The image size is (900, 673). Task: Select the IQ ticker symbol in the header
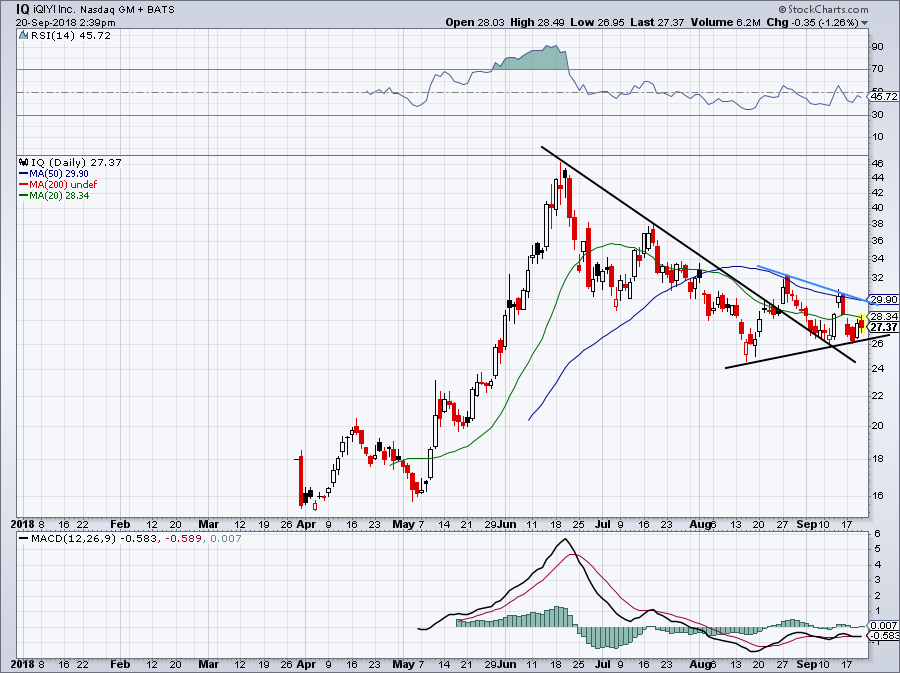click(22, 9)
